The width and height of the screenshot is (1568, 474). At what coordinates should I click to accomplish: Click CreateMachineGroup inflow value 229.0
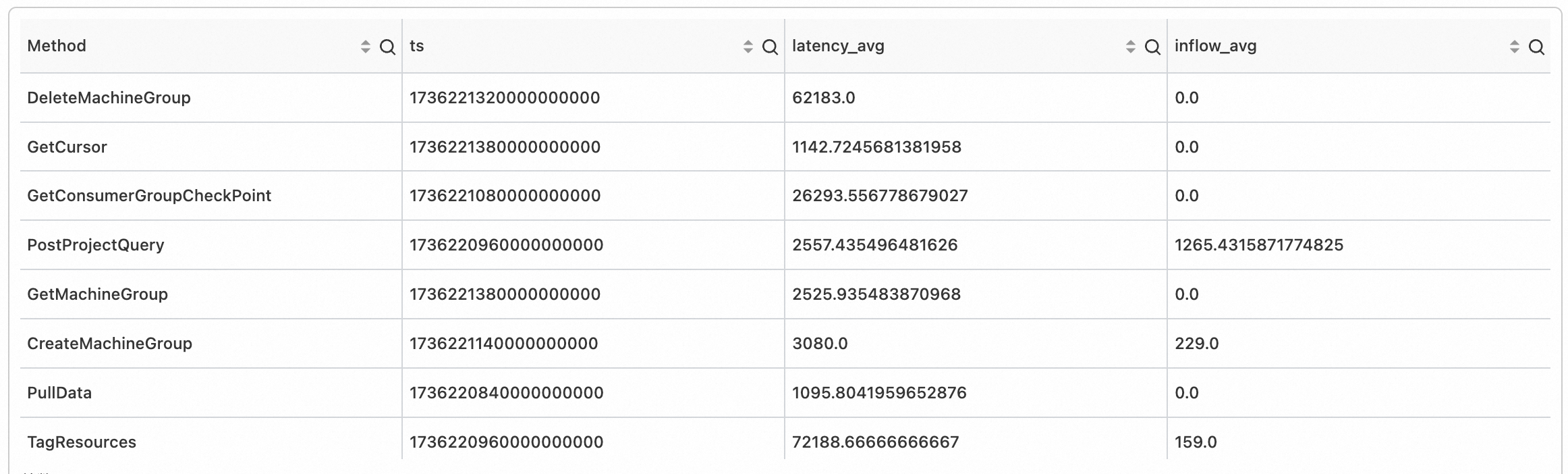pyautogui.click(x=1196, y=344)
